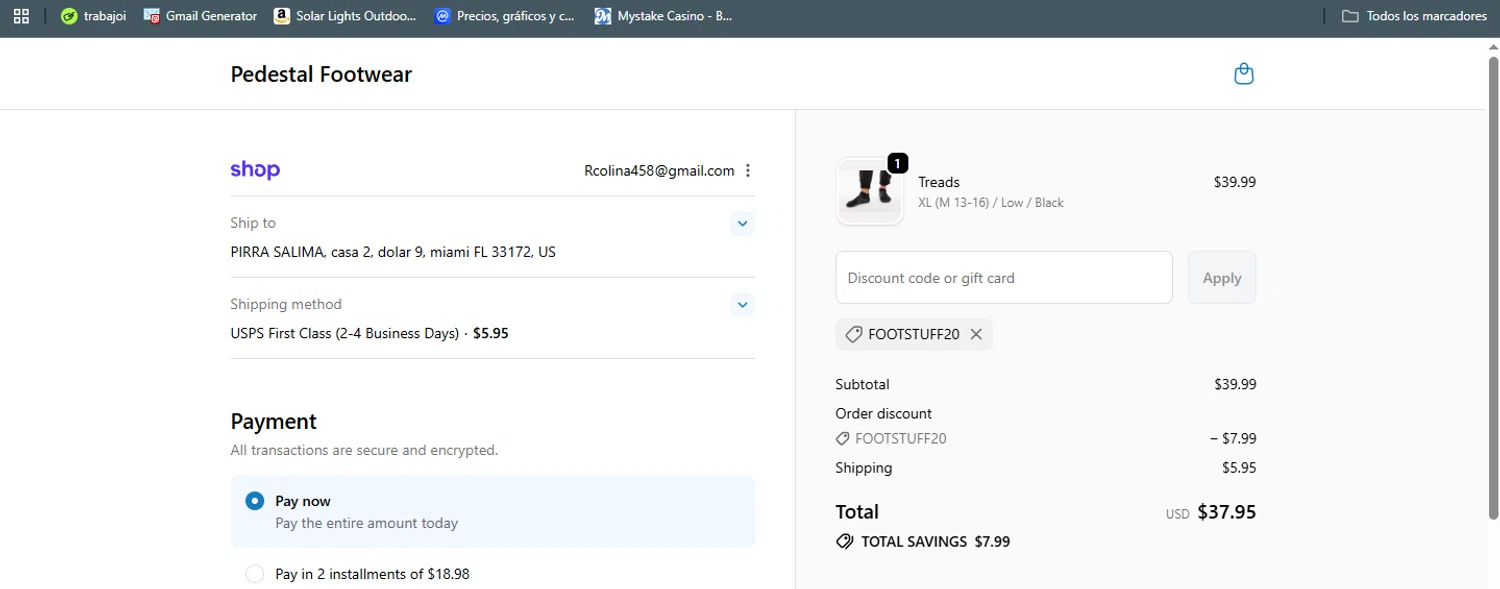Click the 'All transactions are secure' text
Image resolution: width=1500 pixels, height=589 pixels.
tap(364, 450)
